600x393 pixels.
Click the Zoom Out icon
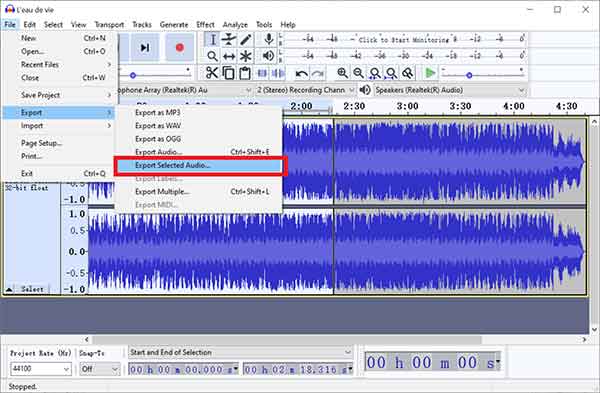[x=359, y=73]
